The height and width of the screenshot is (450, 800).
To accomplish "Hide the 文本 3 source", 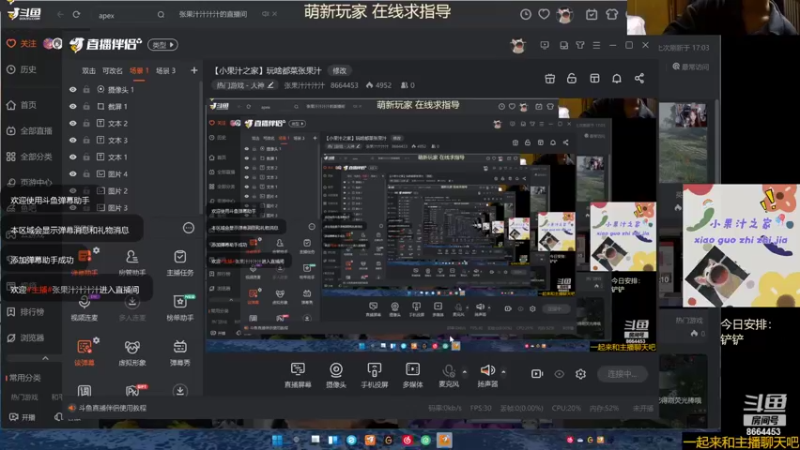I will pyautogui.click(x=73, y=140).
